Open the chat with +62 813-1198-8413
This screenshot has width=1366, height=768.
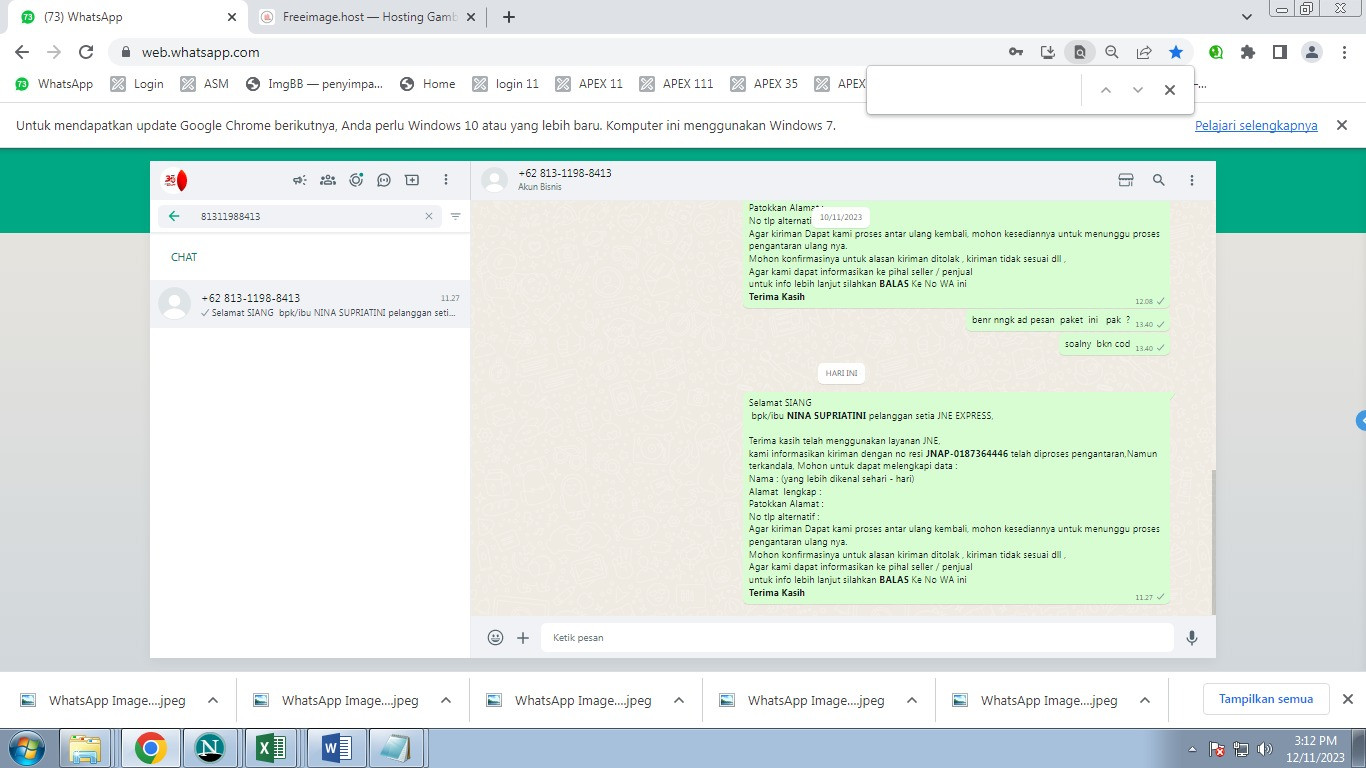point(310,304)
